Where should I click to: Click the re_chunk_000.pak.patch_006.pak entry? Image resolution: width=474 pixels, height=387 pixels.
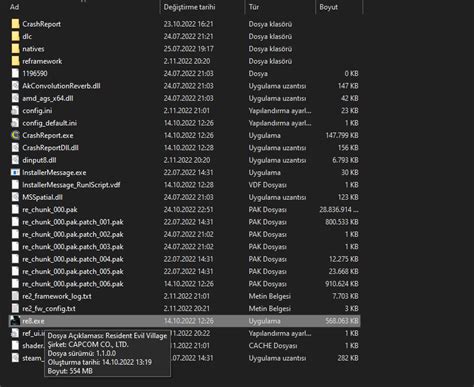(x=185, y=284)
